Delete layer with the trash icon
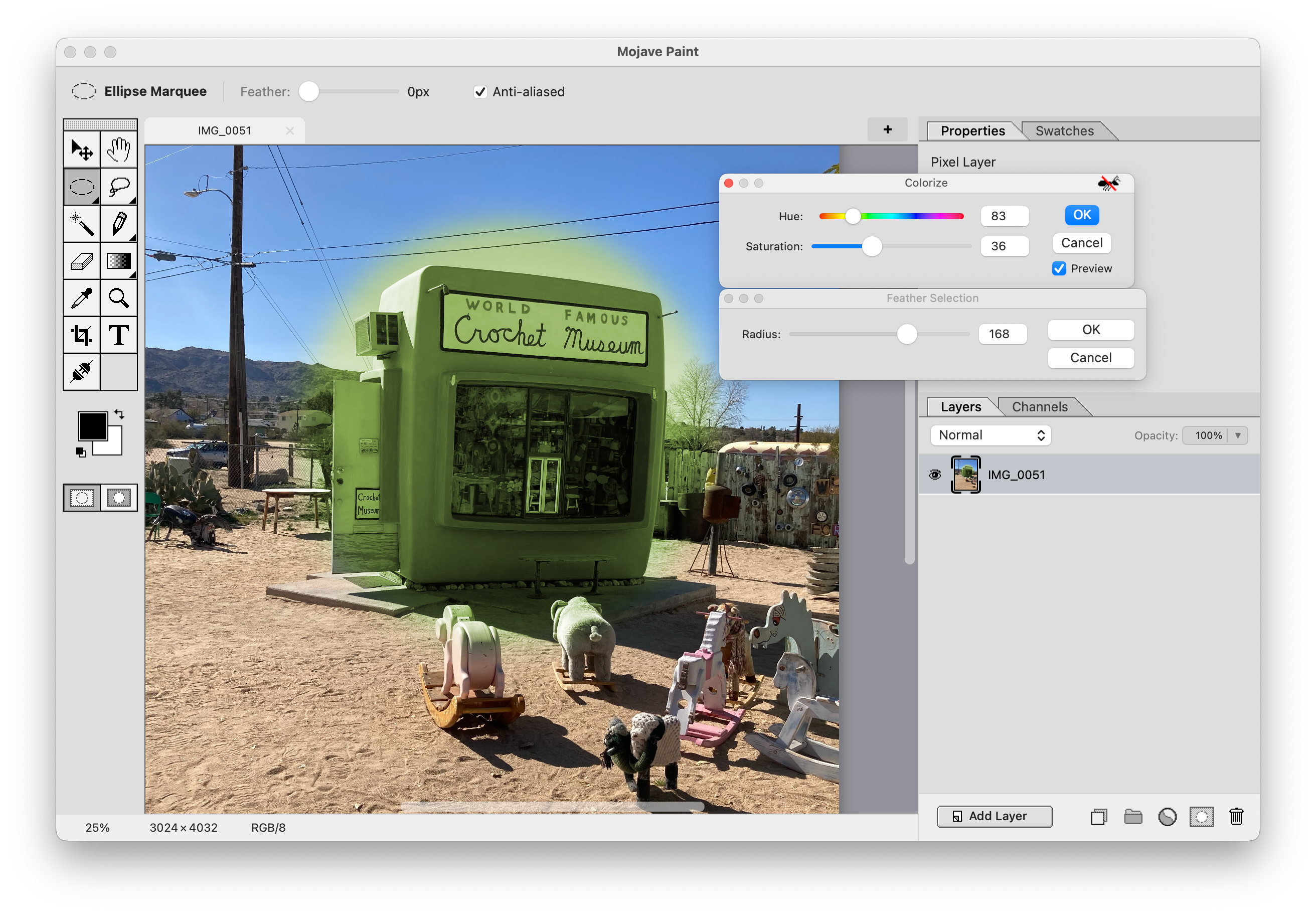The height and width of the screenshot is (915, 1316). 1236,816
